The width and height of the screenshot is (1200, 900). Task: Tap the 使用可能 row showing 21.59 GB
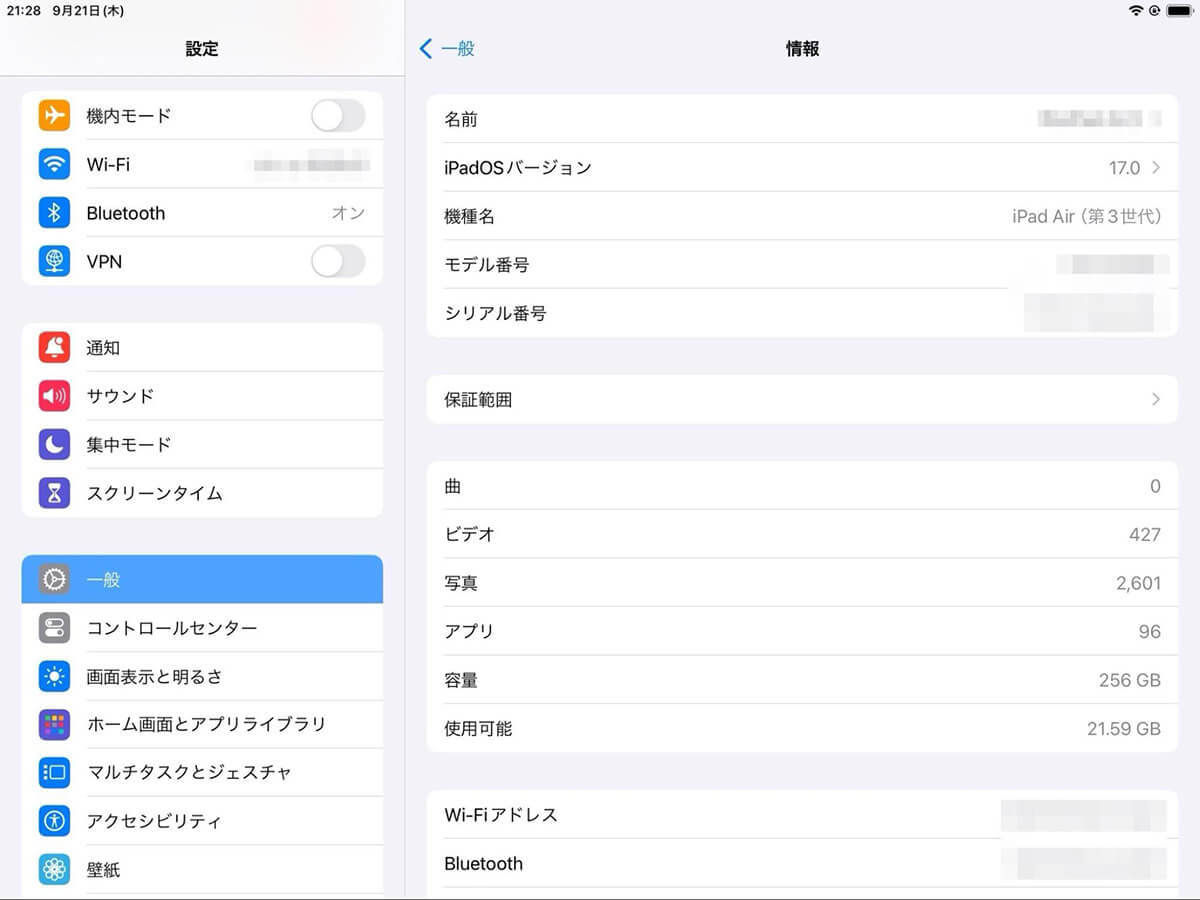click(x=802, y=728)
